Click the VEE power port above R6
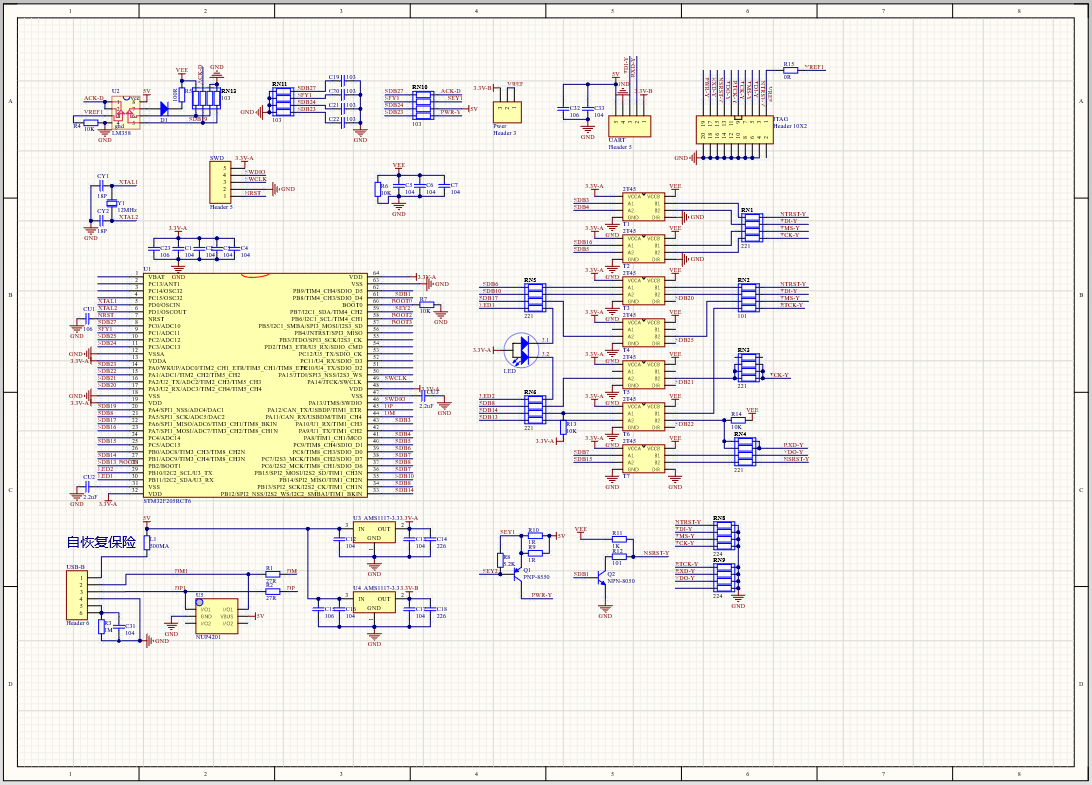The height and width of the screenshot is (785, 1092). (398, 166)
